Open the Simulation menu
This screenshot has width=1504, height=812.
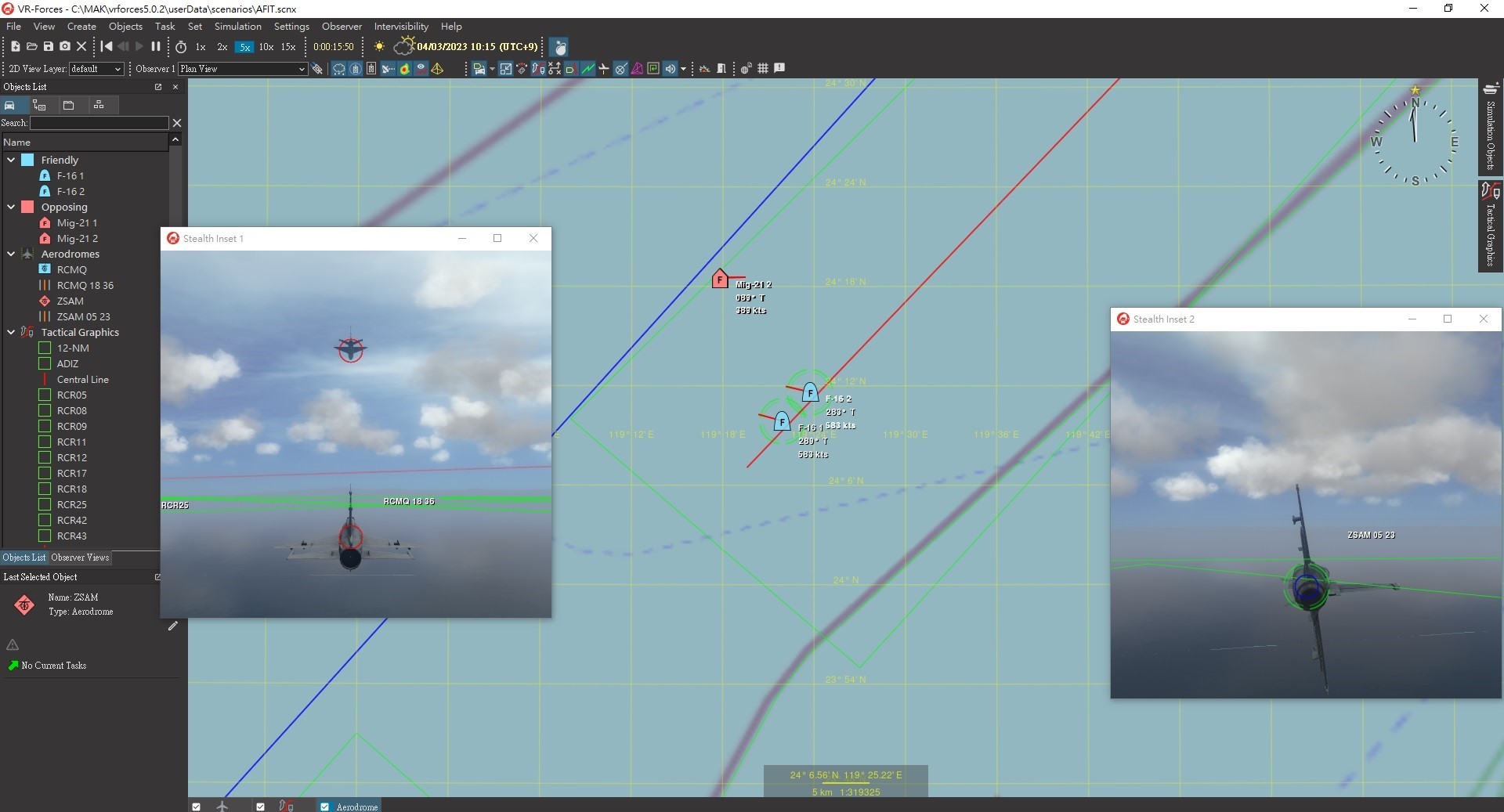(237, 27)
